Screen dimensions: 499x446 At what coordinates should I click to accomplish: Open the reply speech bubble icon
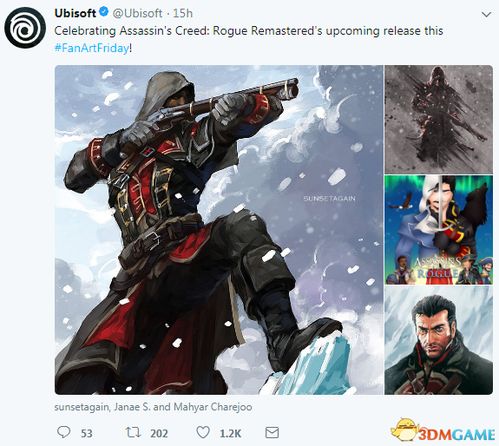(64, 432)
